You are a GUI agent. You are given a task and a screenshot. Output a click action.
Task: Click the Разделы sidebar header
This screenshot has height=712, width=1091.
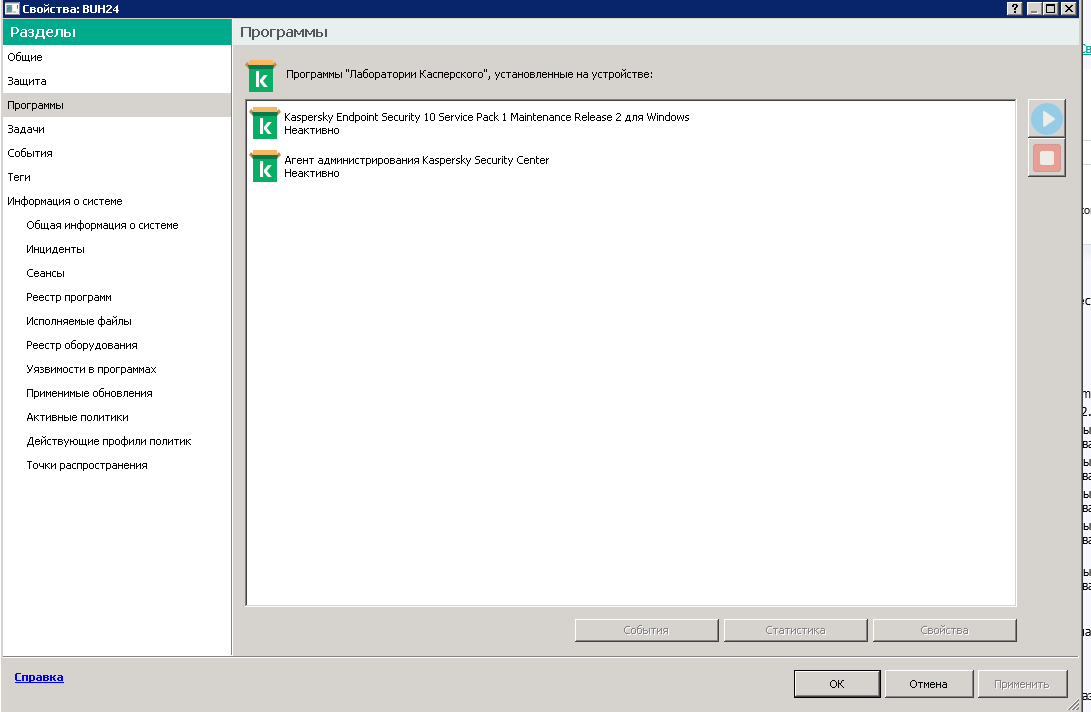pyautogui.click(x=117, y=32)
